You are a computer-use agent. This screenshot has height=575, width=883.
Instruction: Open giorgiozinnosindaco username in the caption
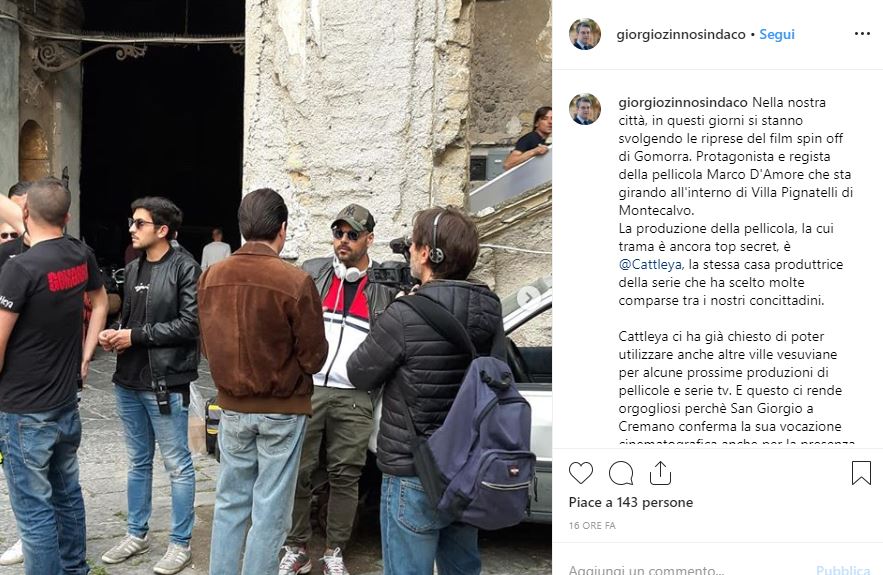[683, 102]
